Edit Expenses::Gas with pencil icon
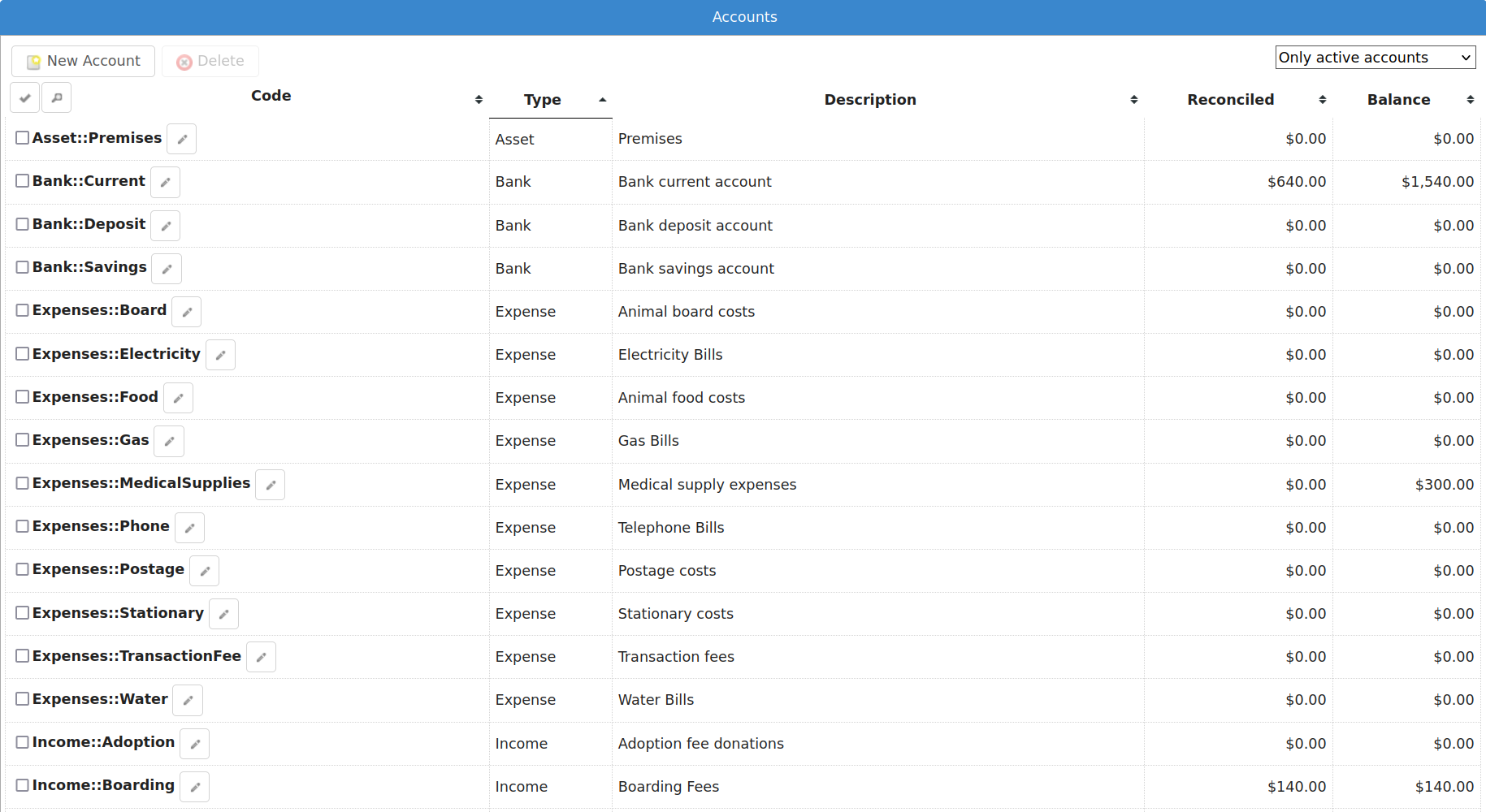Image resolution: width=1486 pixels, height=812 pixels. 169,441
